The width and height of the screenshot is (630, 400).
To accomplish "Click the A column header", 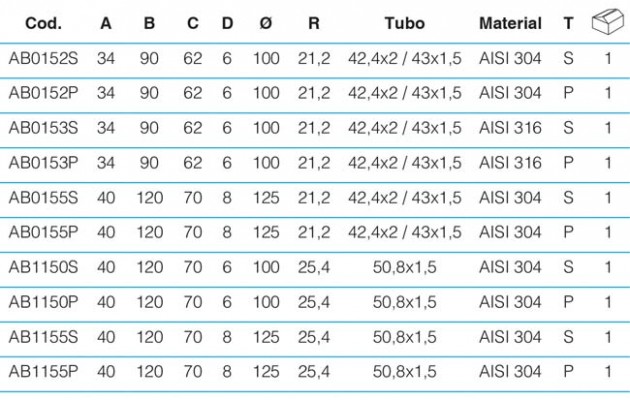I will (x=106, y=23).
